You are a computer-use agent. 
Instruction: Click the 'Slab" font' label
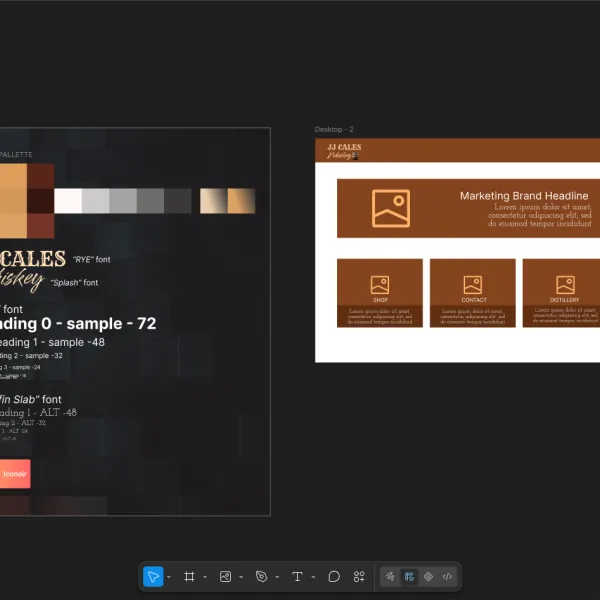click(38, 399)
